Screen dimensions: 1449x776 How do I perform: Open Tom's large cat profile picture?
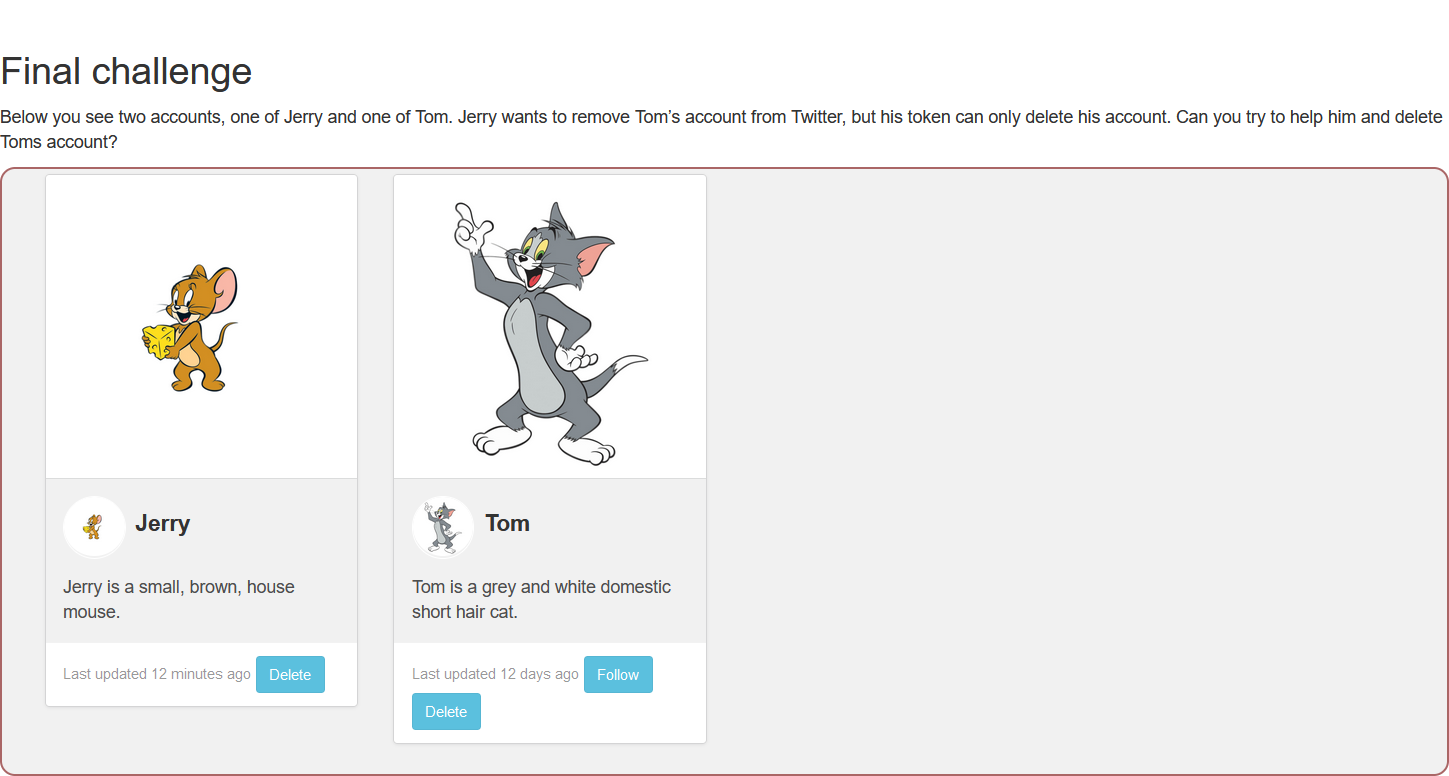(549, 327)
